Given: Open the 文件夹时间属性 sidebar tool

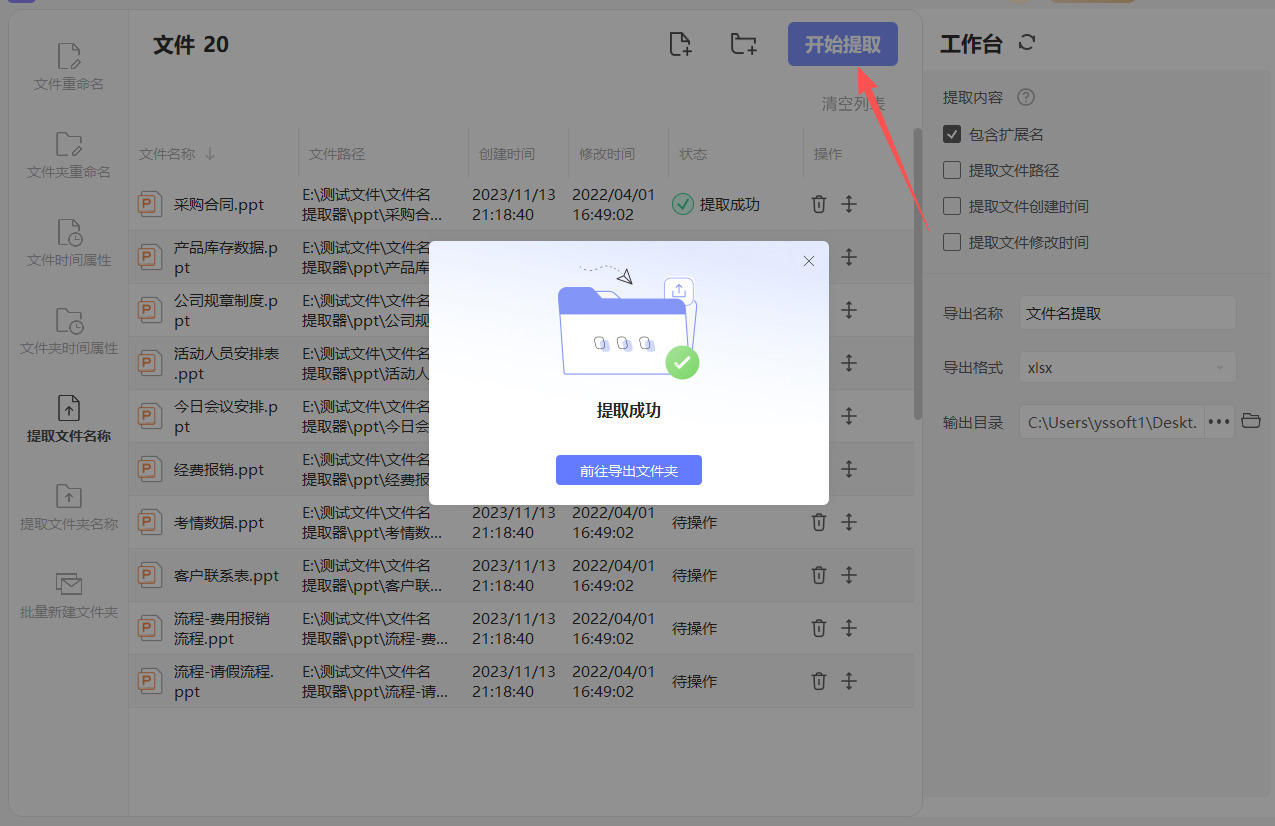Looking at the screenshot, I should click(69, 331).
